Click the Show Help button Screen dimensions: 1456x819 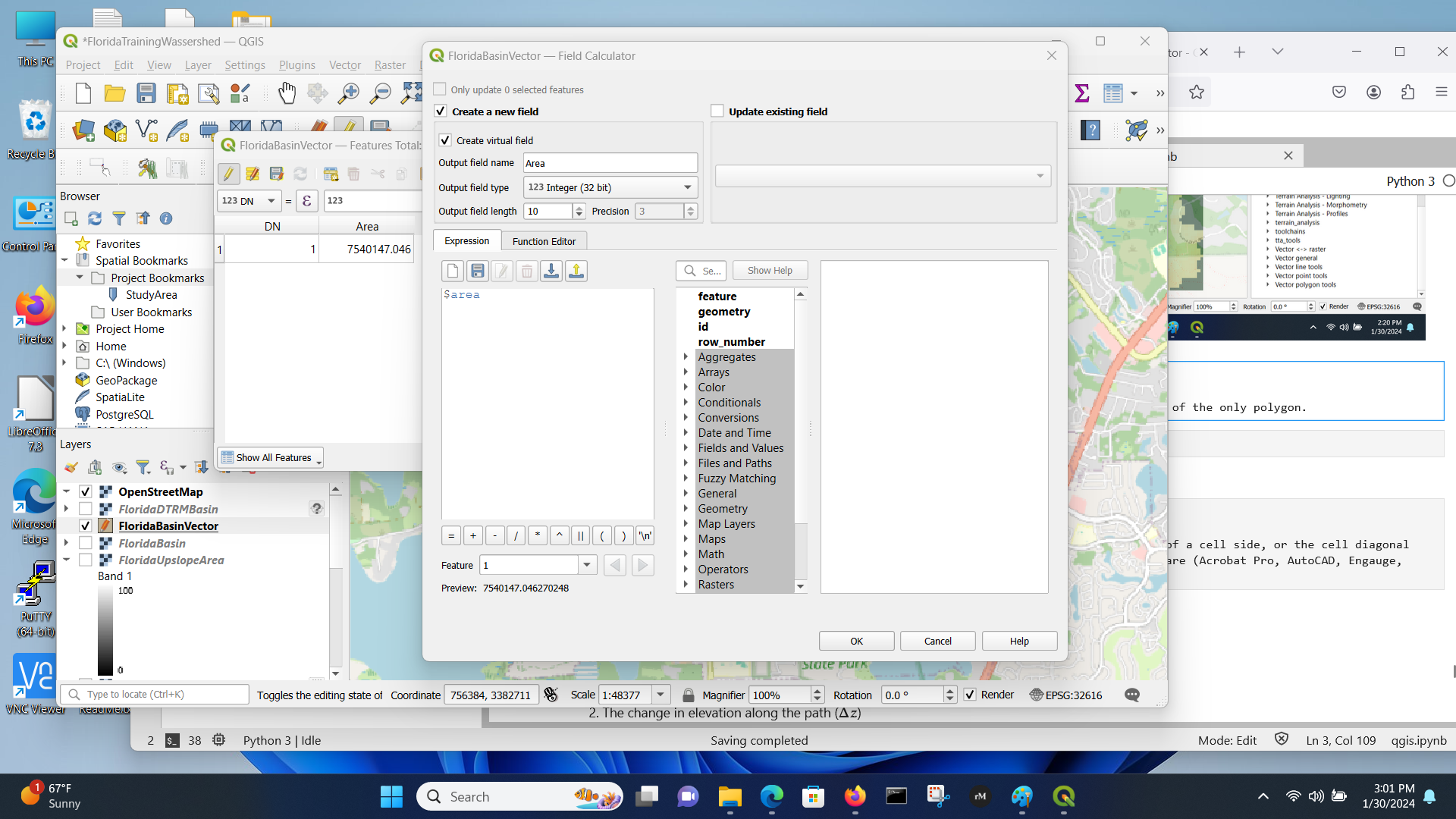(x=770, y=271)
